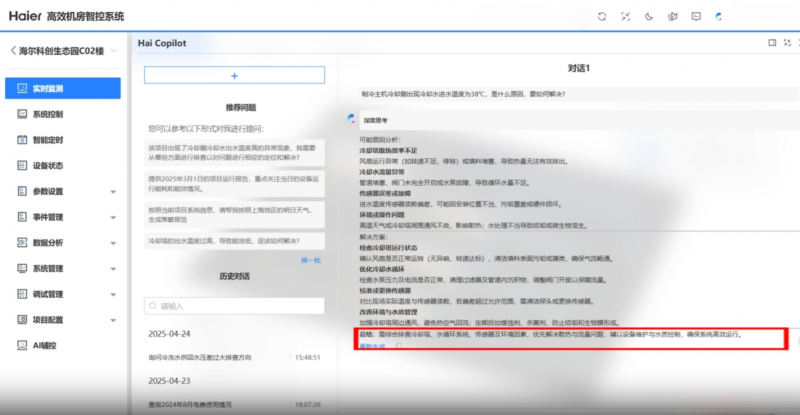Expand the 数据分析 sidebar menu
Viewport: 800px width, 415px height.
(x=60, y=243)
